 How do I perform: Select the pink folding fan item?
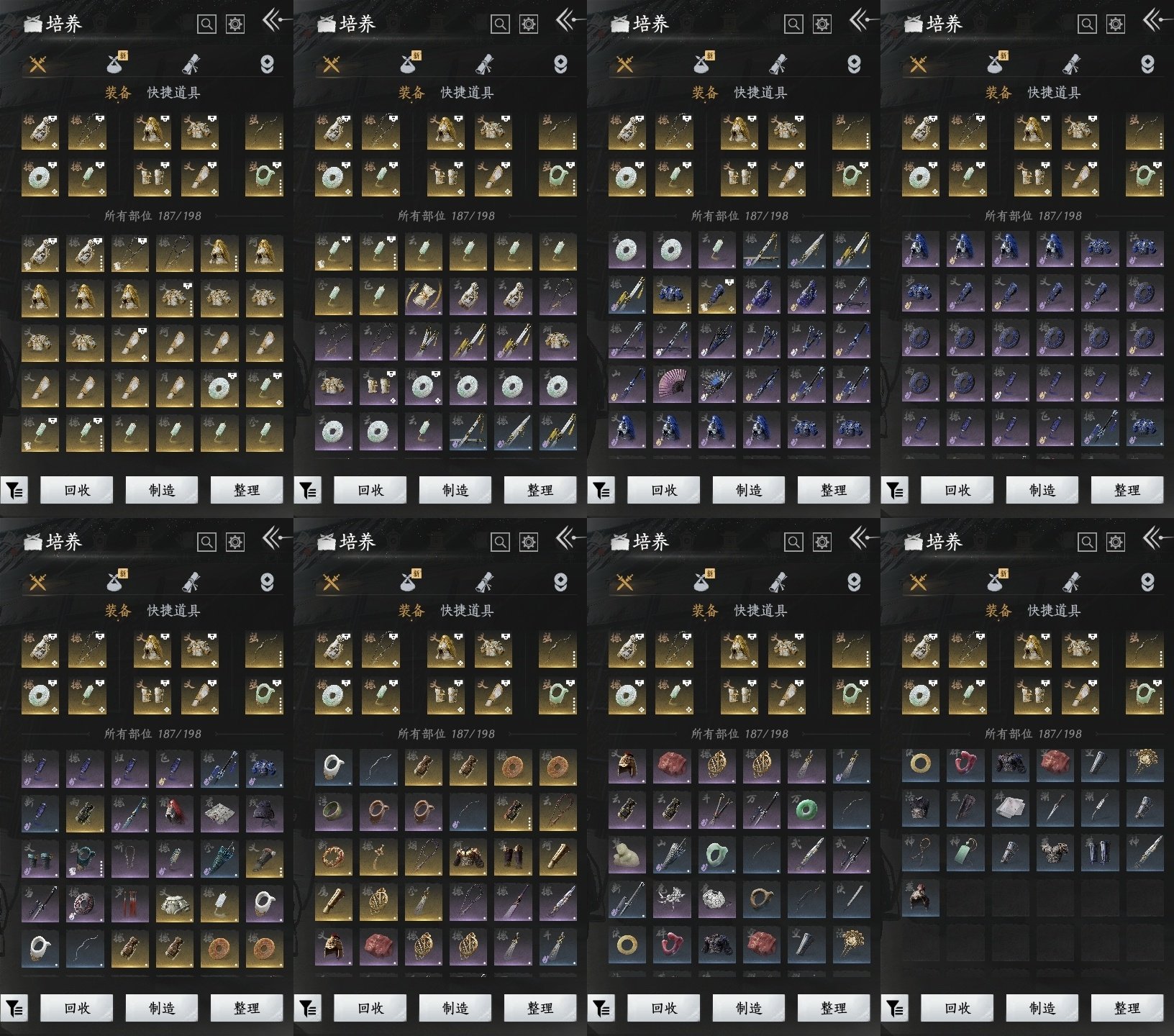coord(671,384)
